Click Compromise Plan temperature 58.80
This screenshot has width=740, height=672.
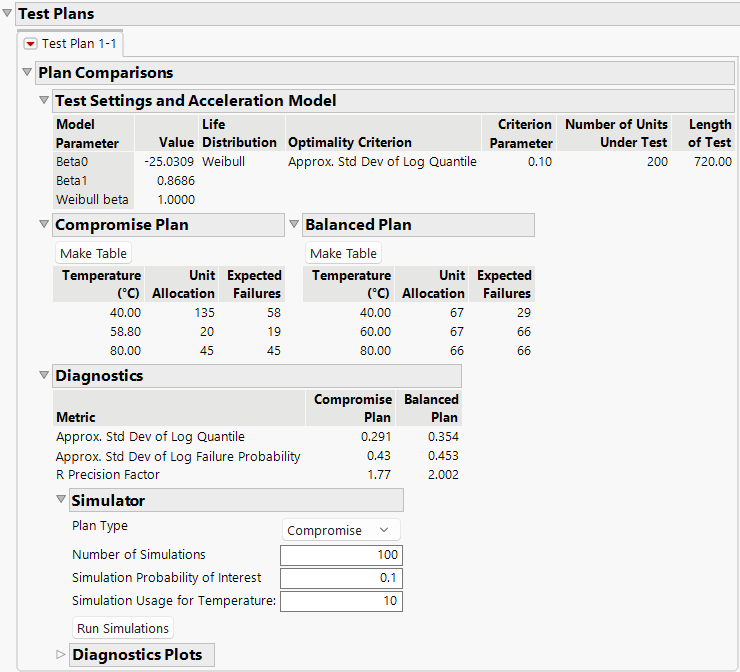click(126, 332)
